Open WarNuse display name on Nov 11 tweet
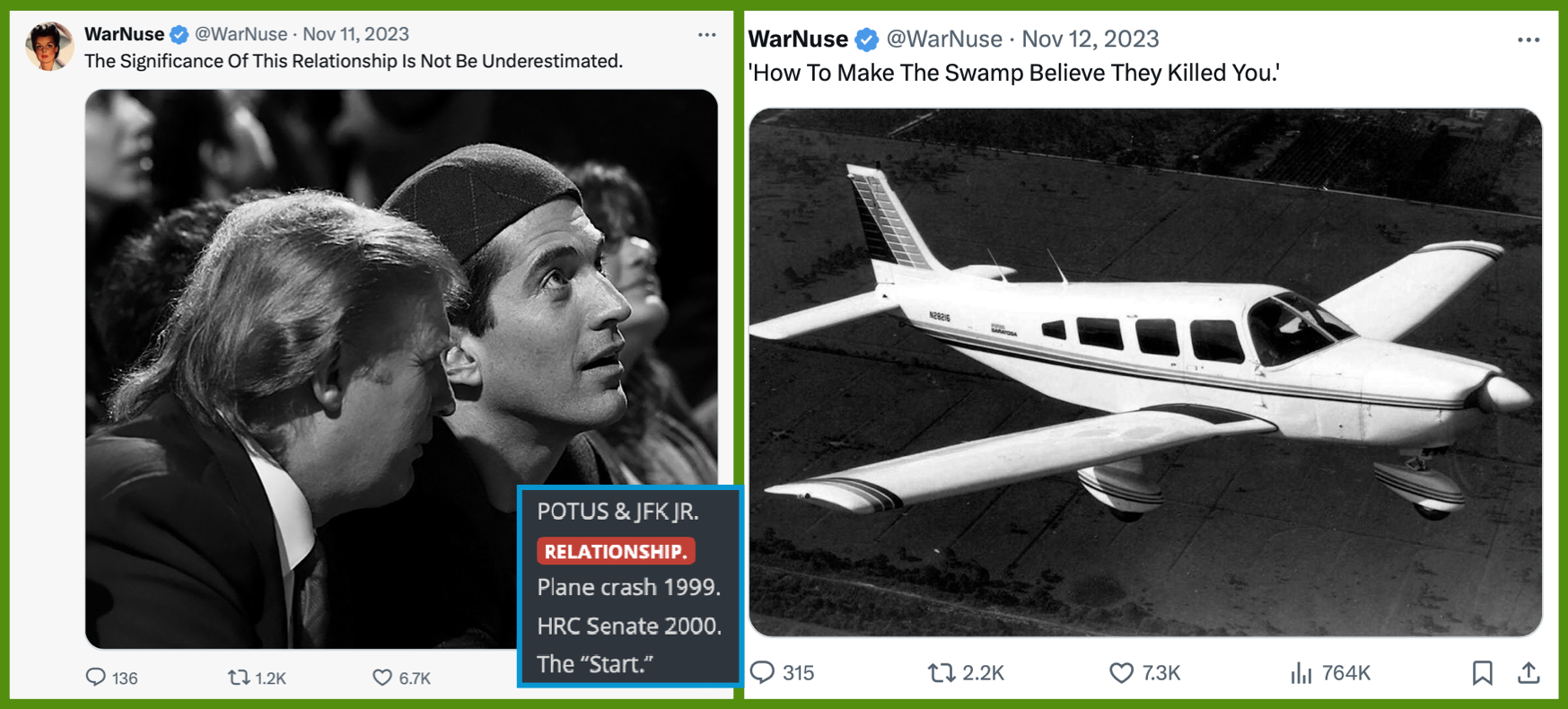1568x709 pixels. point(124,34)
